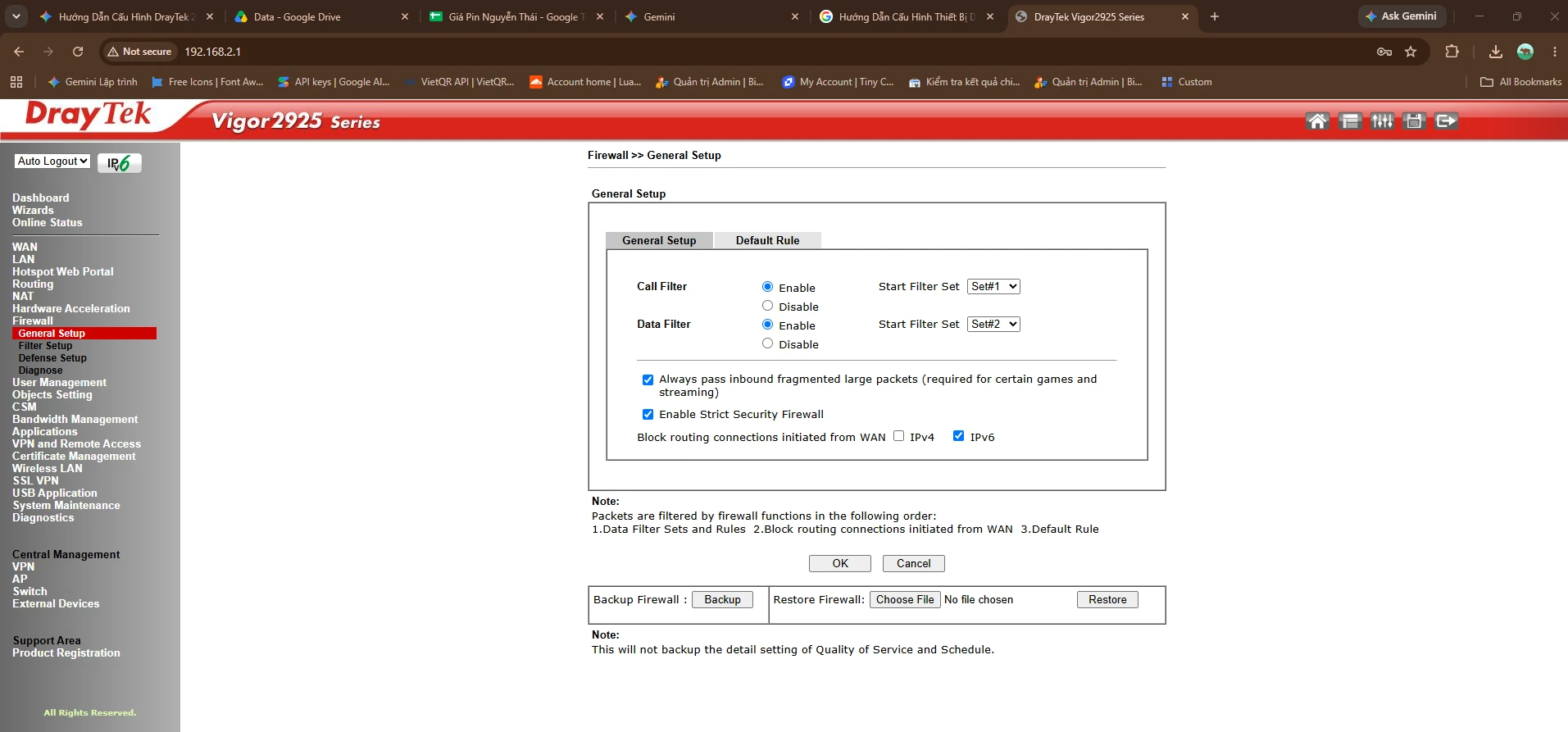Uncheck the IPv6 block routing checkbox

click(959, 436)
